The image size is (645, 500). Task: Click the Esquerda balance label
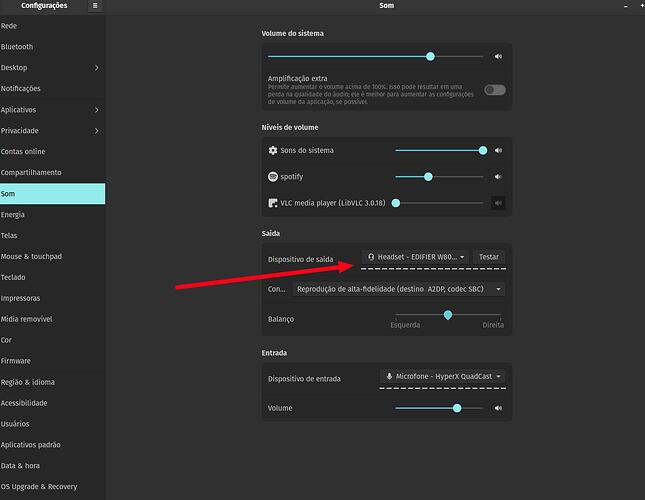click(405, 325)
